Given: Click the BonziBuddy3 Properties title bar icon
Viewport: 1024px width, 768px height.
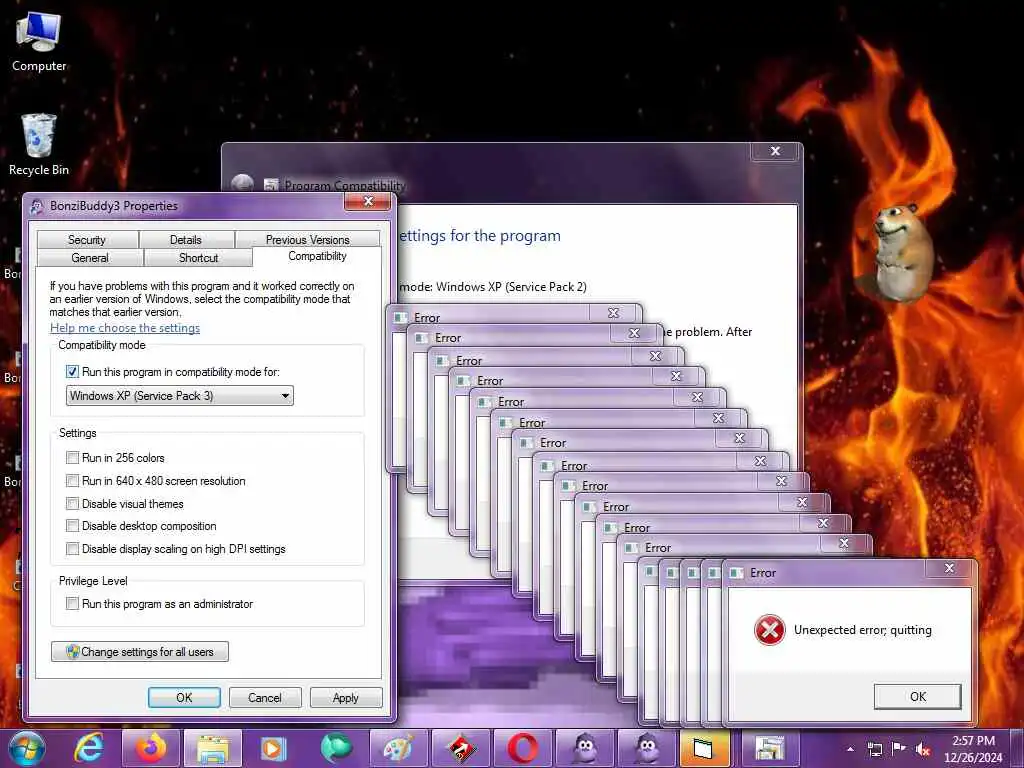Looking at the screenshot, I should tap(37, 206).
